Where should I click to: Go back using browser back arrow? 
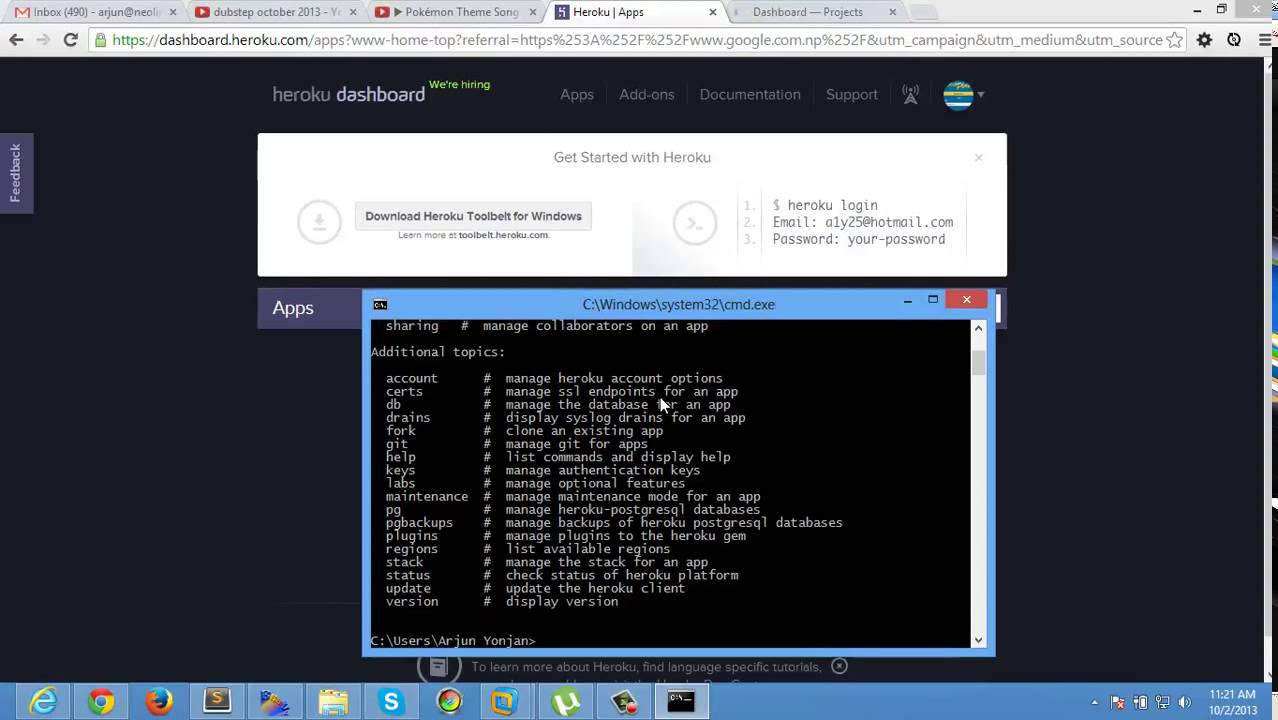[16, 40]
